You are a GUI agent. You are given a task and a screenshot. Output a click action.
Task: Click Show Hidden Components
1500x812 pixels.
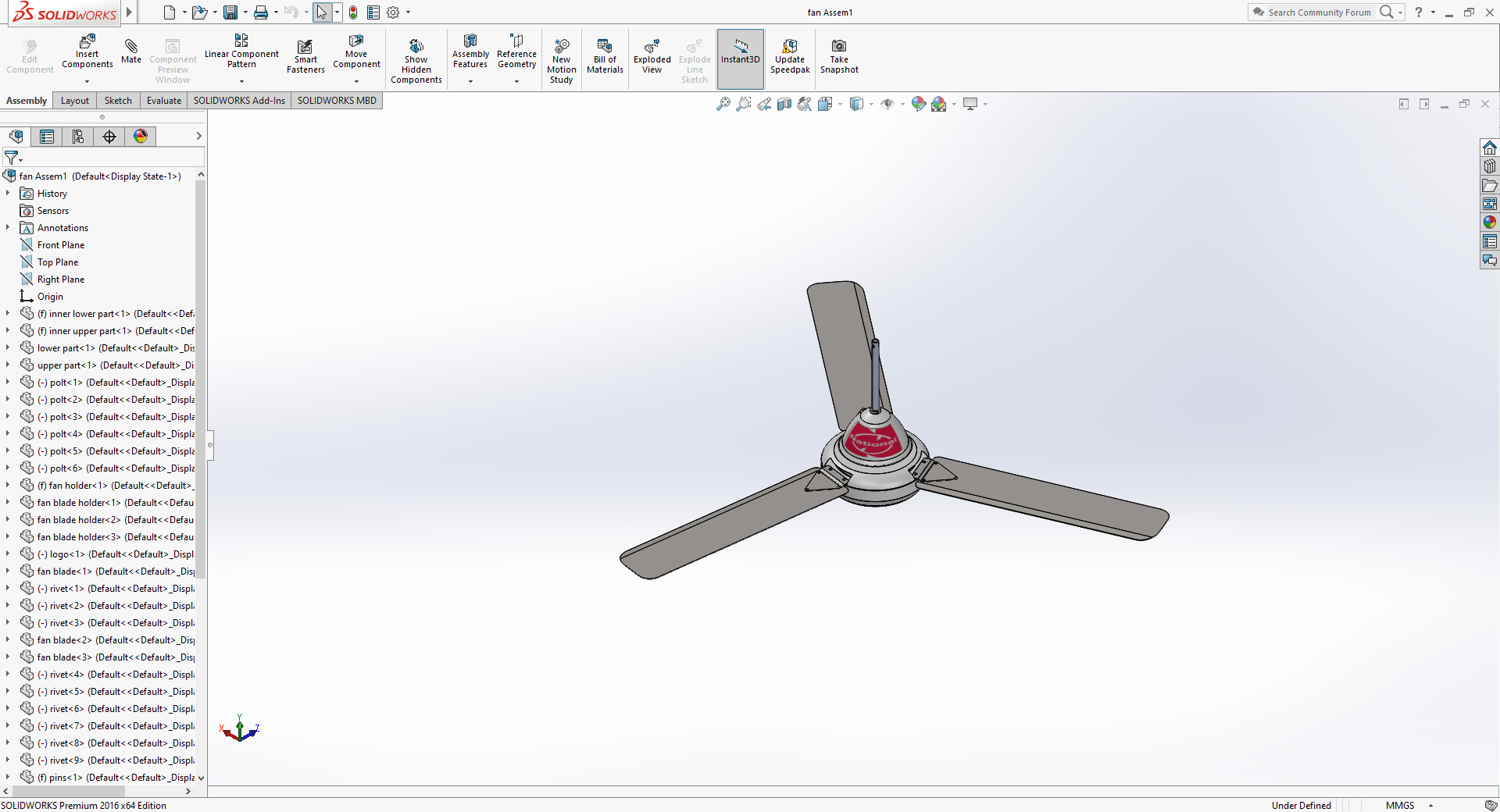point(416,61)
